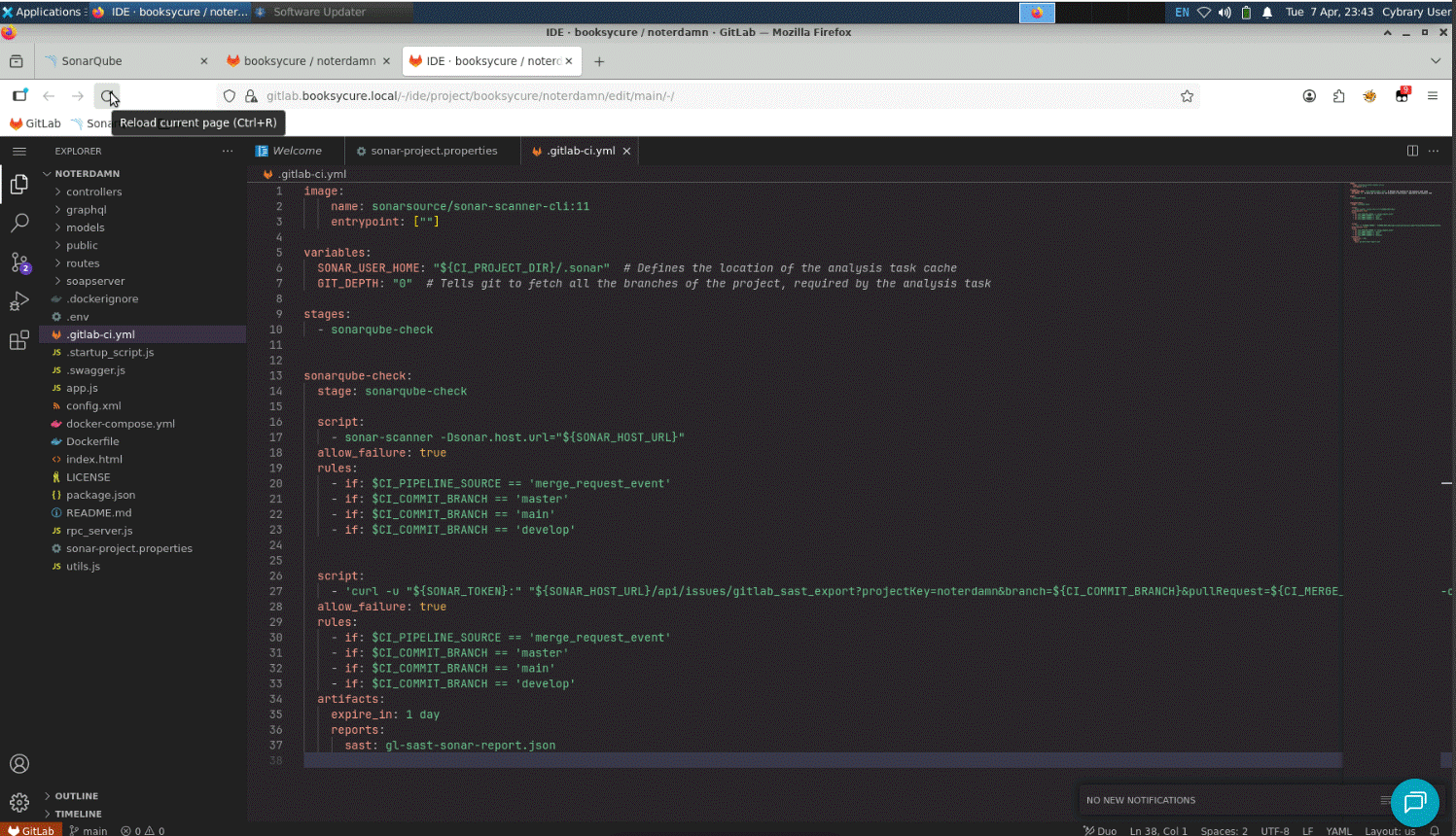Open docker-compose.yml in the explorer
Image resolution: width=1456 pixels, height=836 pixels.
tap(120, 424)
